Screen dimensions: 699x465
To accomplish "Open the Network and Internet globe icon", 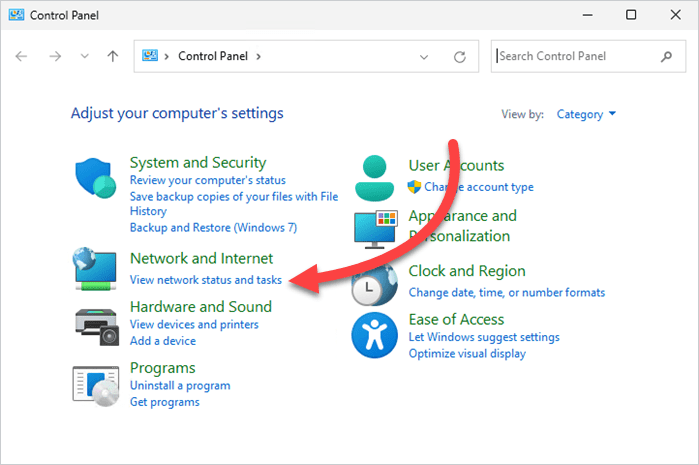I will 95,269.
